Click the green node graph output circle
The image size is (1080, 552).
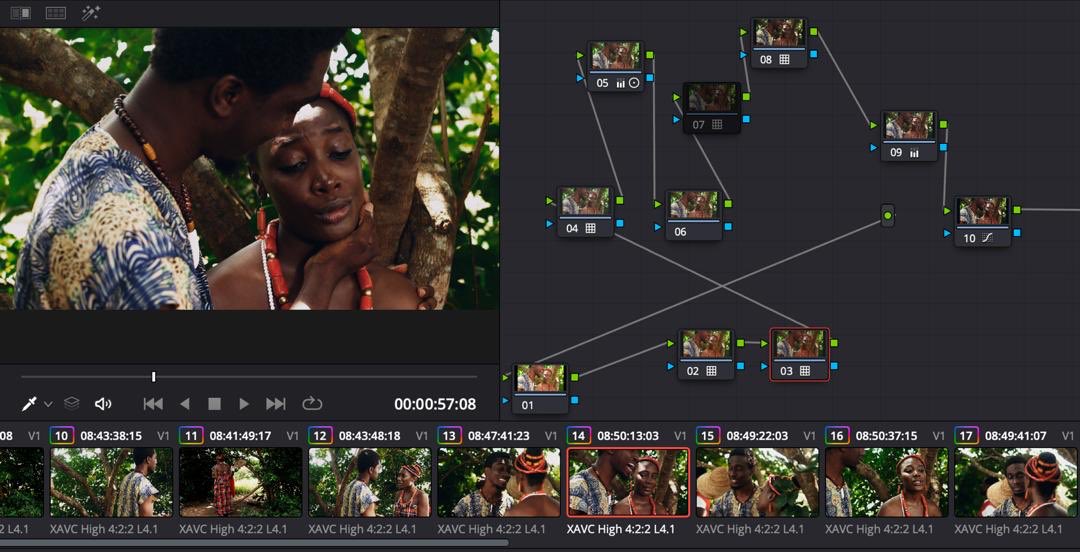coord(888,216)
